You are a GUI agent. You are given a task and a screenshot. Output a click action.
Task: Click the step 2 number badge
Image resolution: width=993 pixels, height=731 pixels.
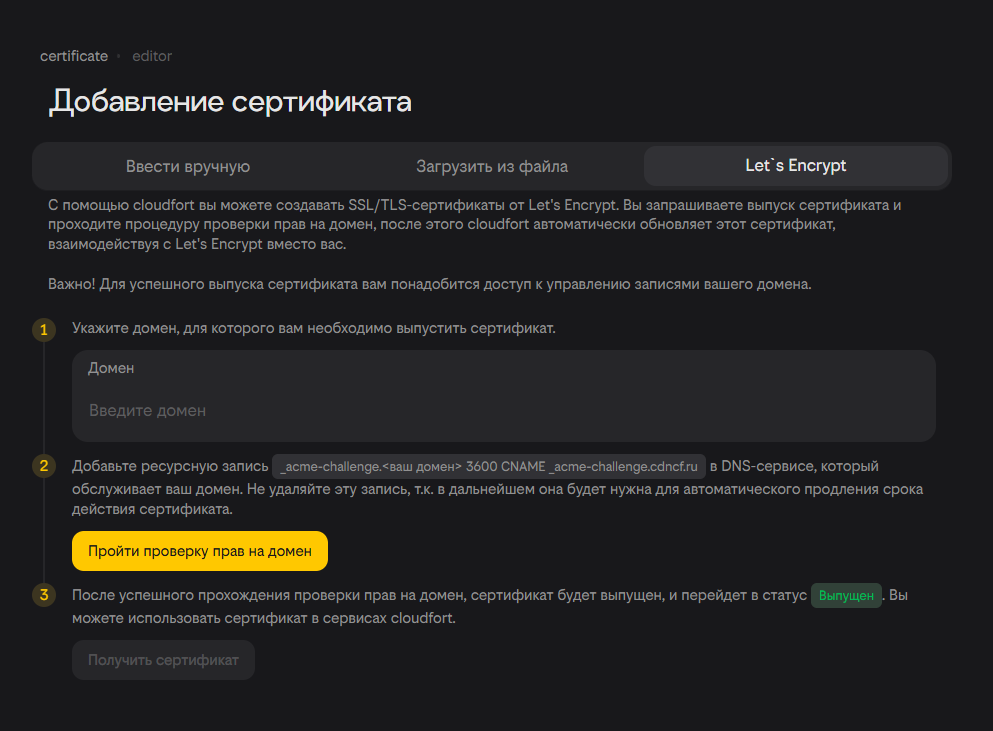point(43,466)
